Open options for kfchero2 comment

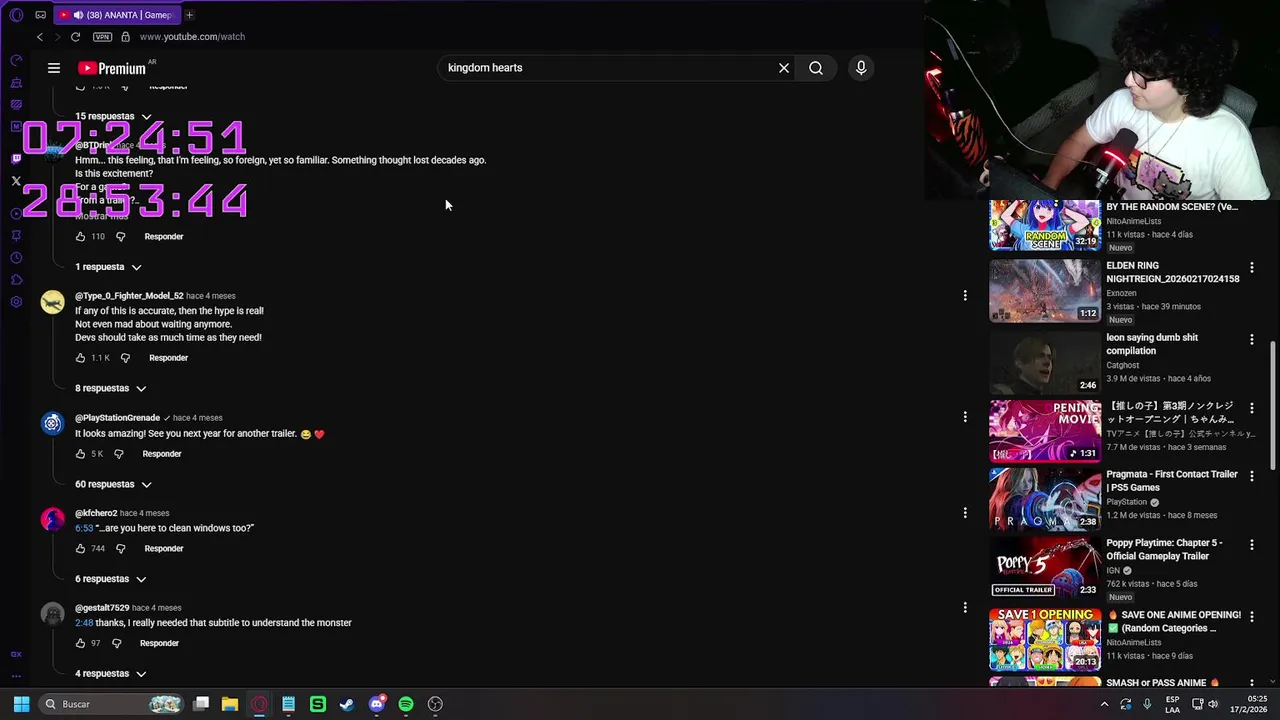click(x=965, y=513)
